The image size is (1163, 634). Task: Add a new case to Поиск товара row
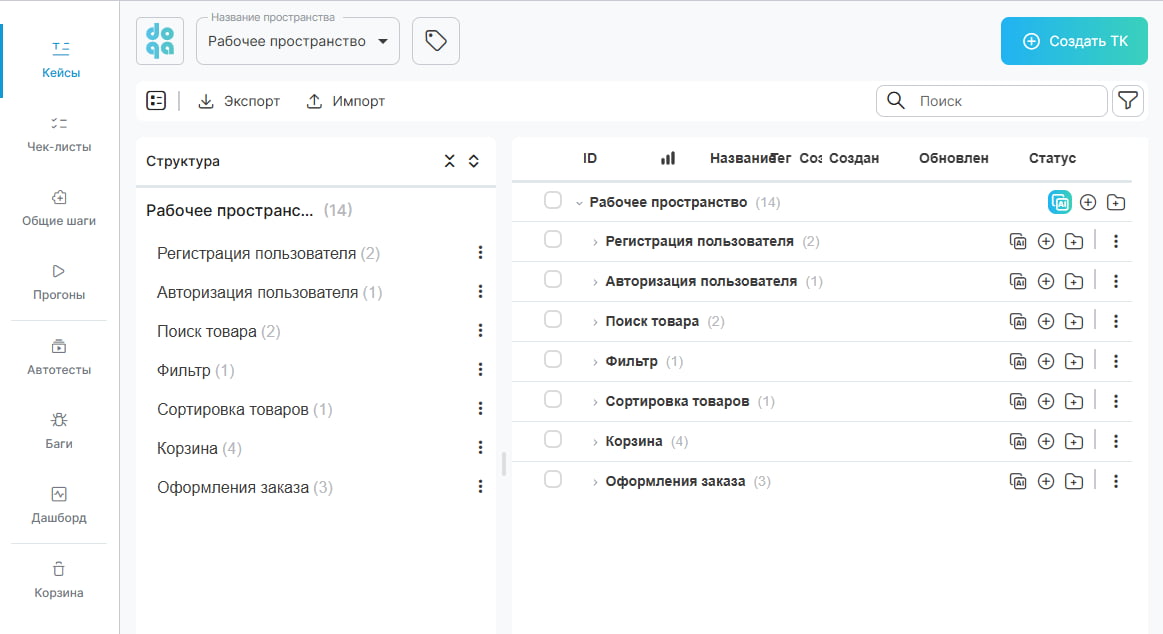point(1046,321)
